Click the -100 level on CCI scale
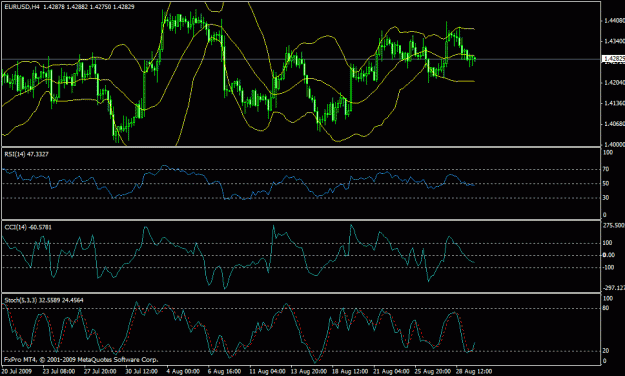The height and width of the screenshot is (376, 625). coord(608,268)
